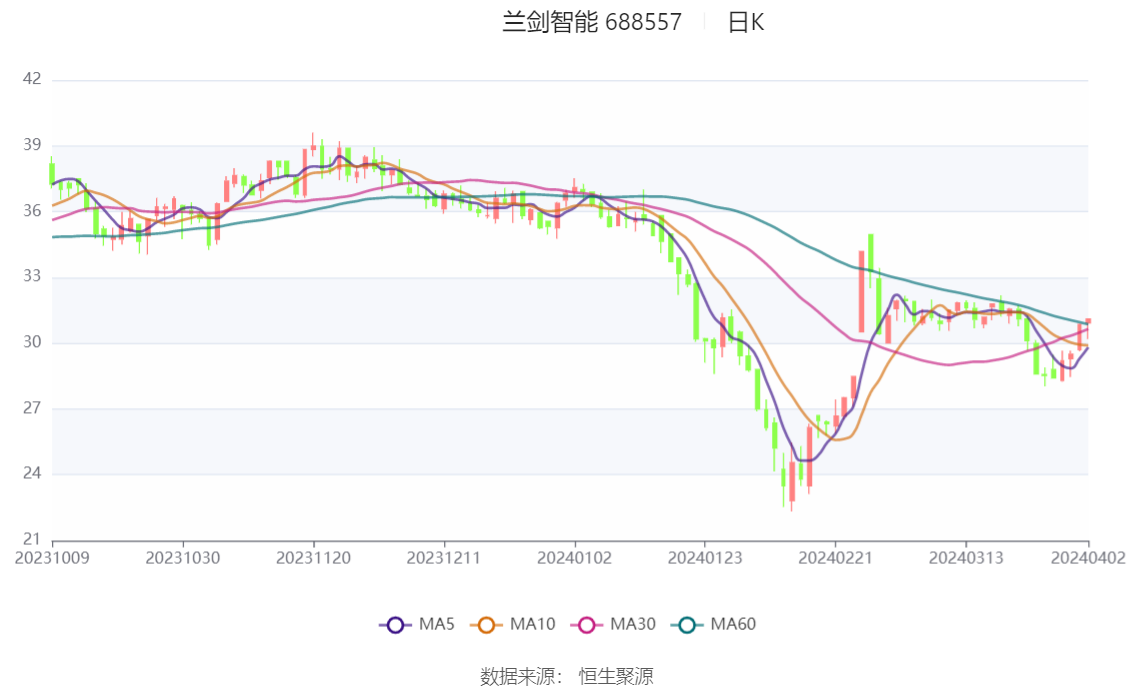Click the 33 price axis label
The image size is (1134, 689).
[x=32, y=276]
